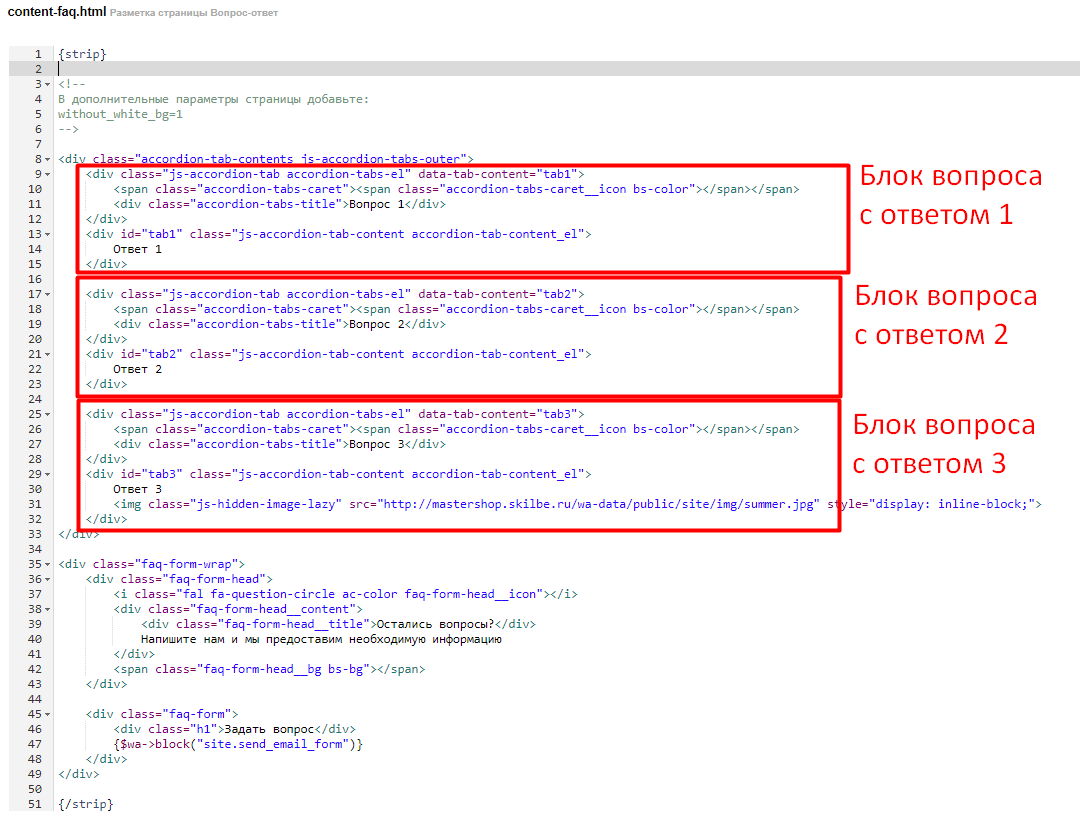Click the "Блок вопроса с ответом 3" annotation
Viewport: 1080px width, 828px height.
pos(944,444)
